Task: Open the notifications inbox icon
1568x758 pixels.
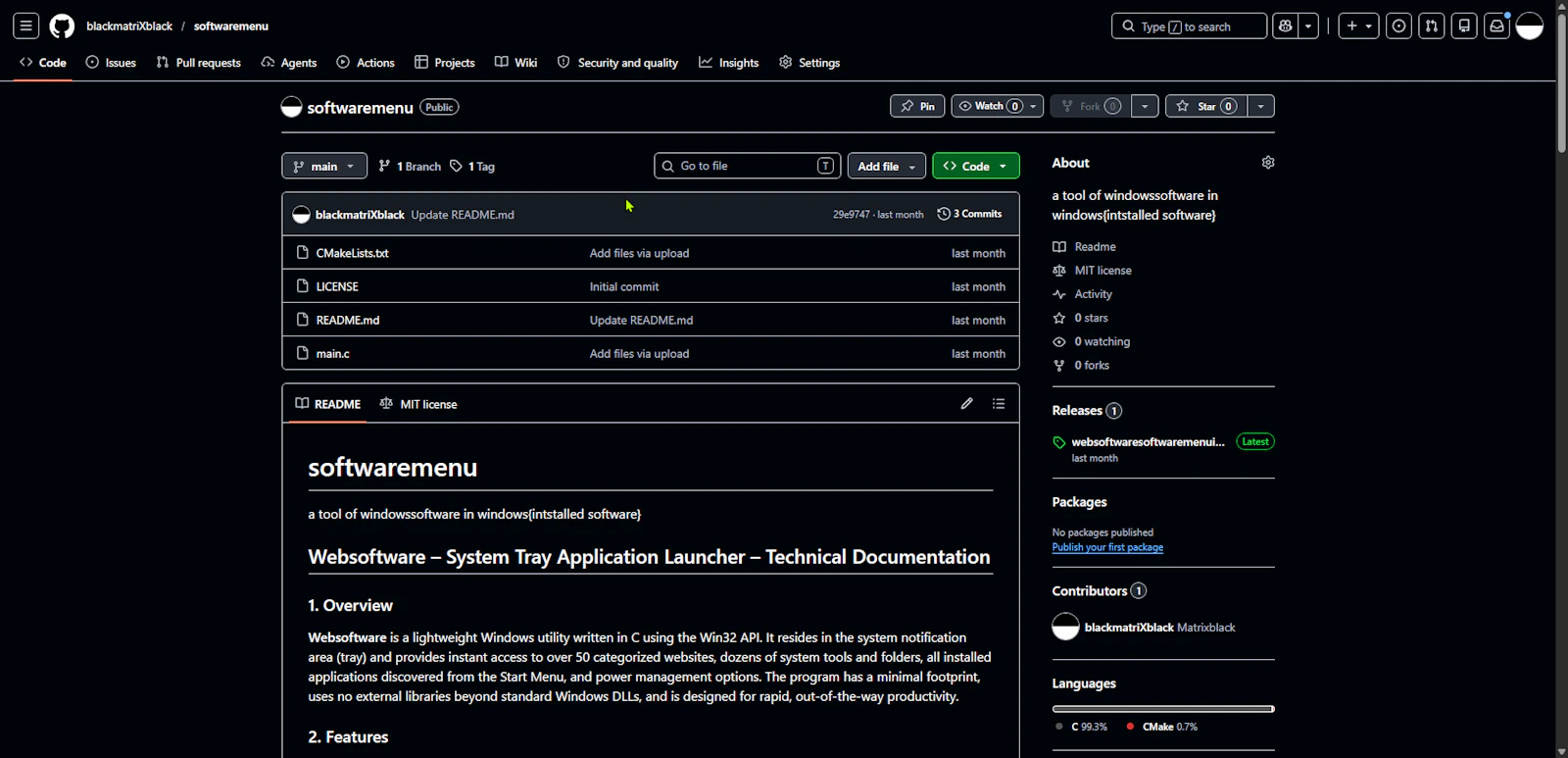Action: pos(1496,26)
